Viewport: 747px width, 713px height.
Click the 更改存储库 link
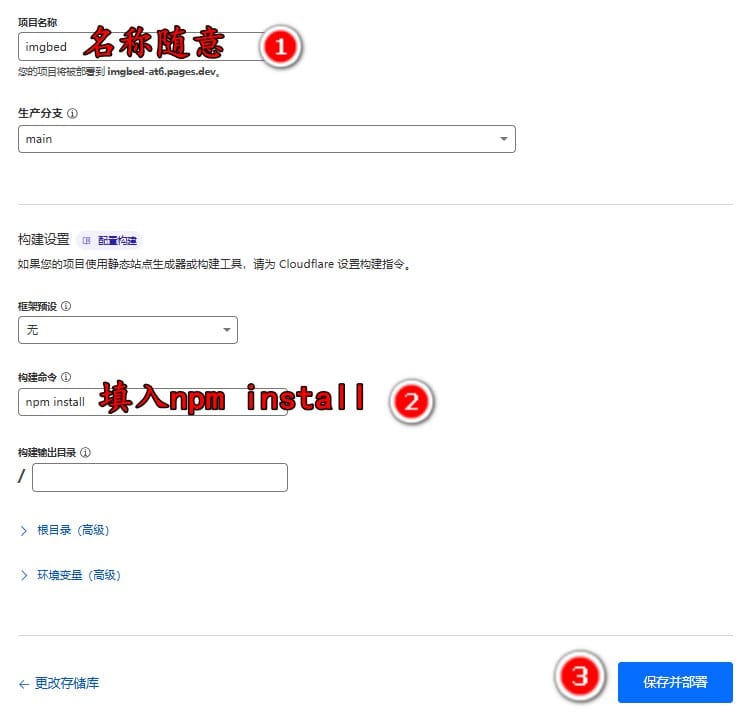pyautogui.click(x=67, y=683)
